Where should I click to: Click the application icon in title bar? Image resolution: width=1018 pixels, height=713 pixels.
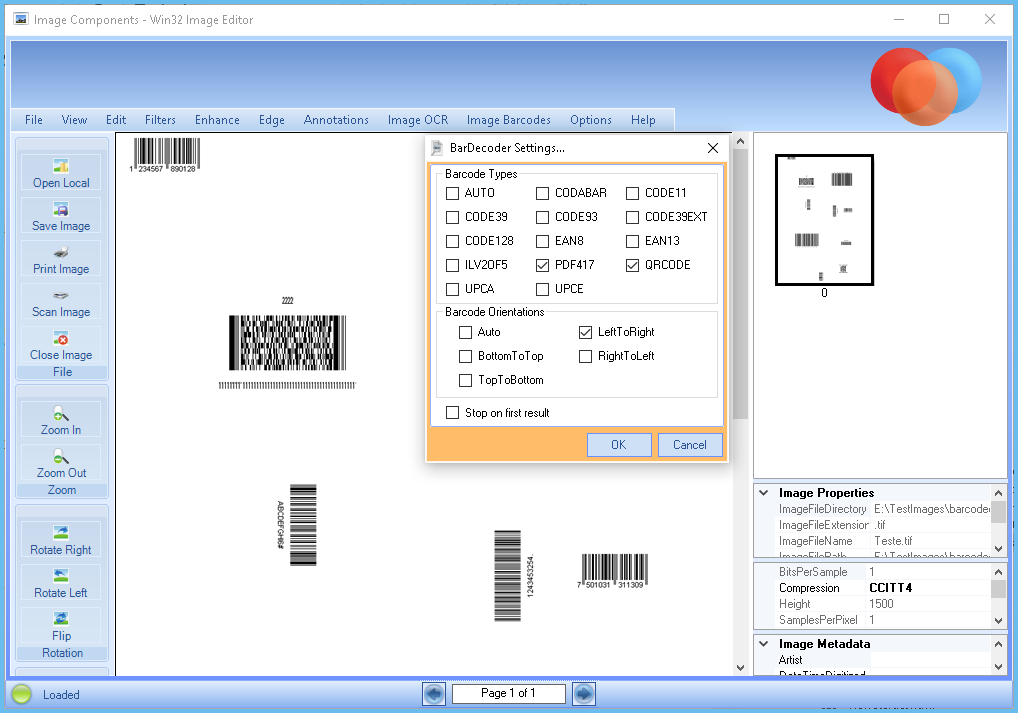click(21, 19)
